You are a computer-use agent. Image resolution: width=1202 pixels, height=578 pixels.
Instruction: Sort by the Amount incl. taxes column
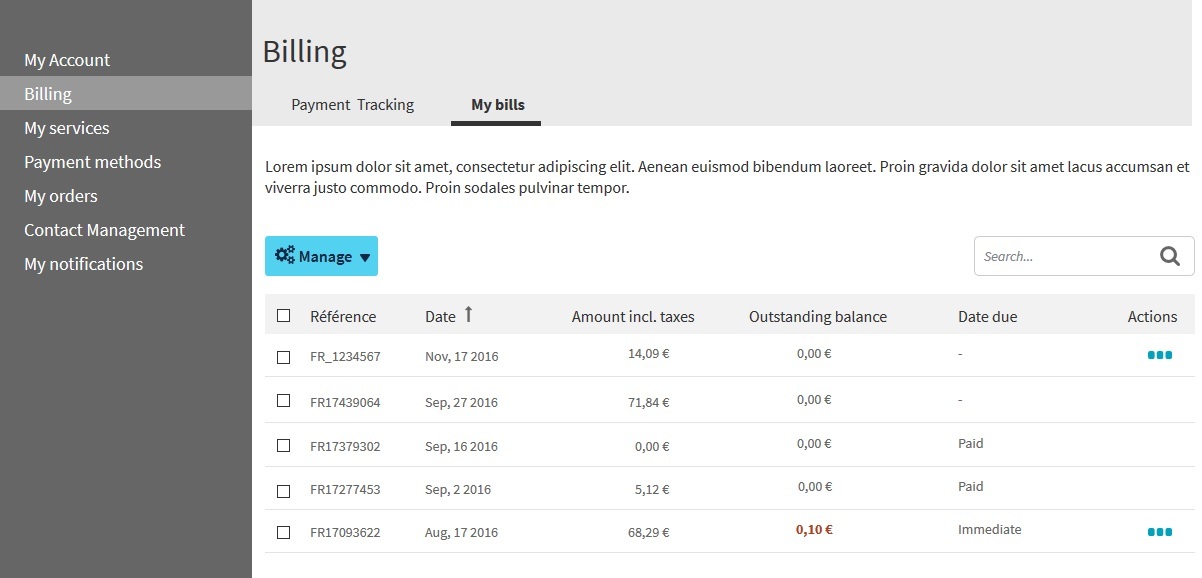(x=632, y=317)
